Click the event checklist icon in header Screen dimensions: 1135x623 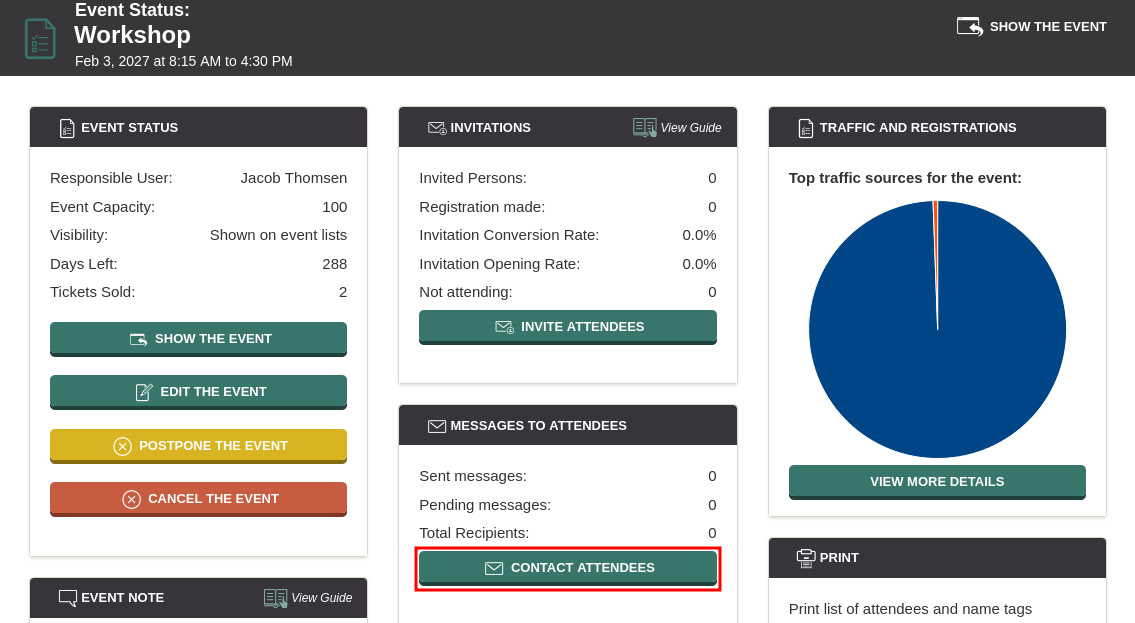pos(40,38)
